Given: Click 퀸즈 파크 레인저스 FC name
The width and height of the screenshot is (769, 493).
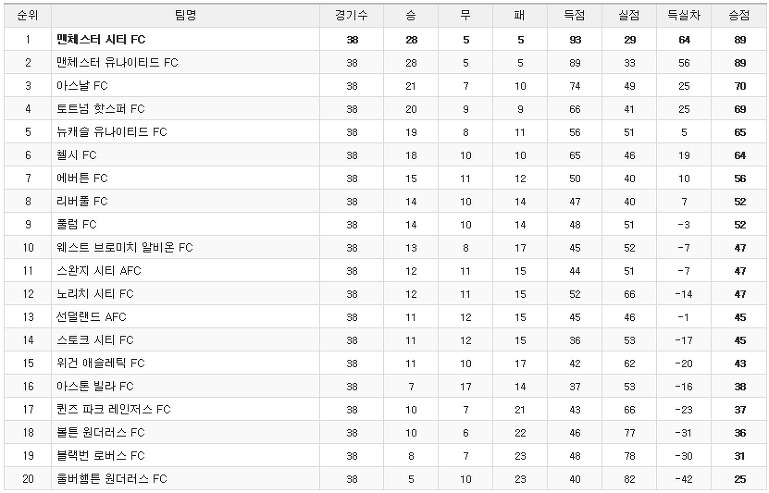Looking at the screenshot, I should click(113, 409).
